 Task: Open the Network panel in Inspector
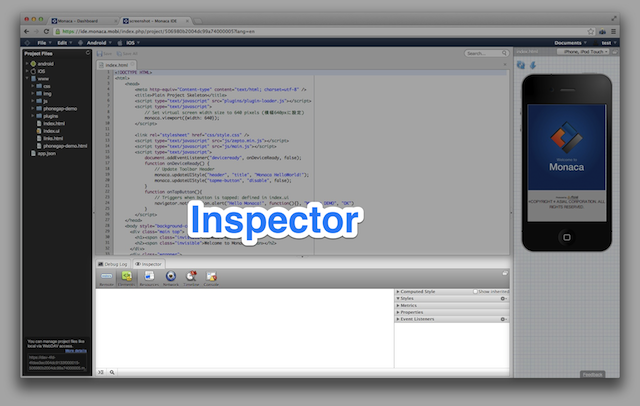(x=170, y=278)
